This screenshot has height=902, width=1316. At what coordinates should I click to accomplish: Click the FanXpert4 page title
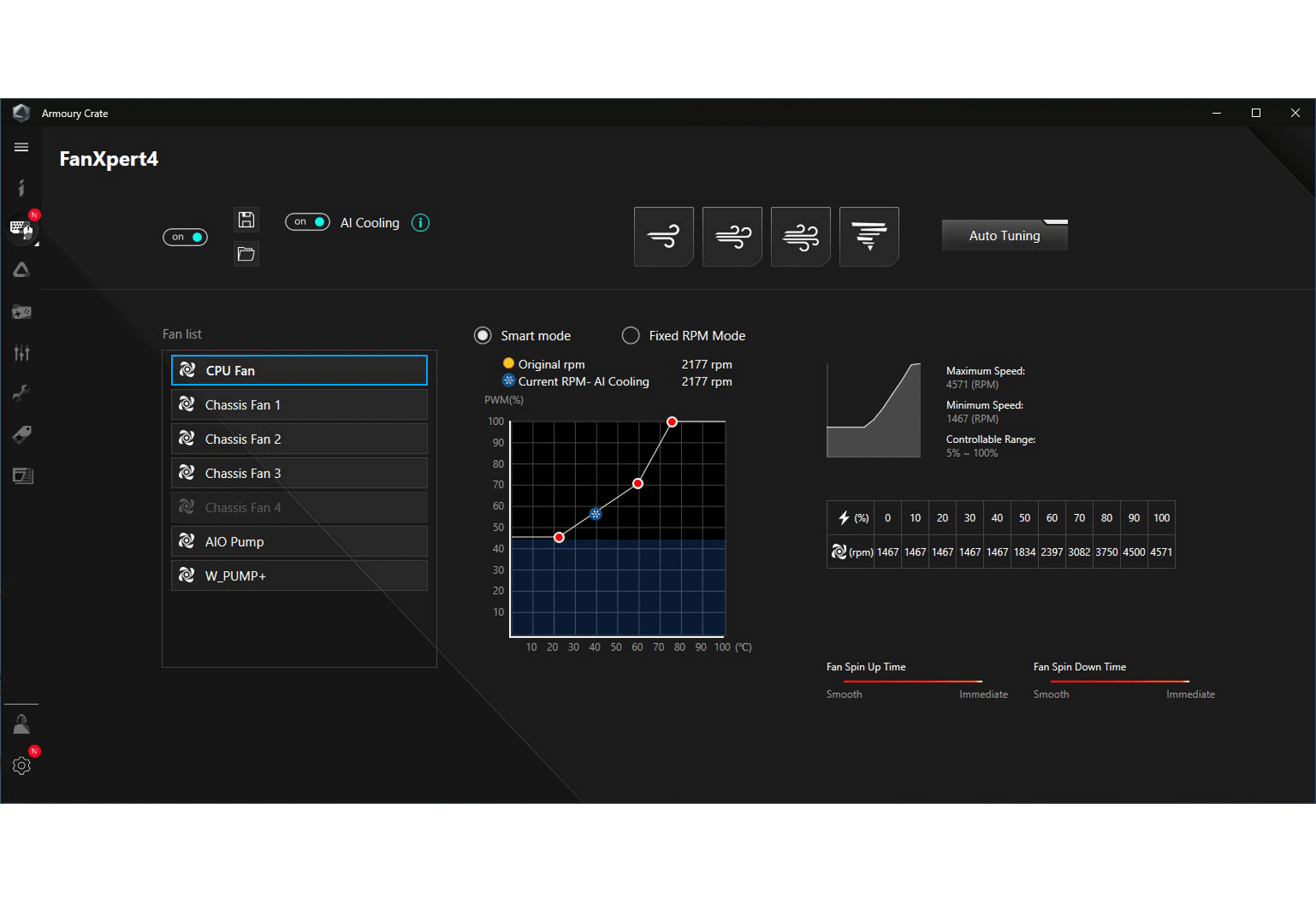click(109, 159)
